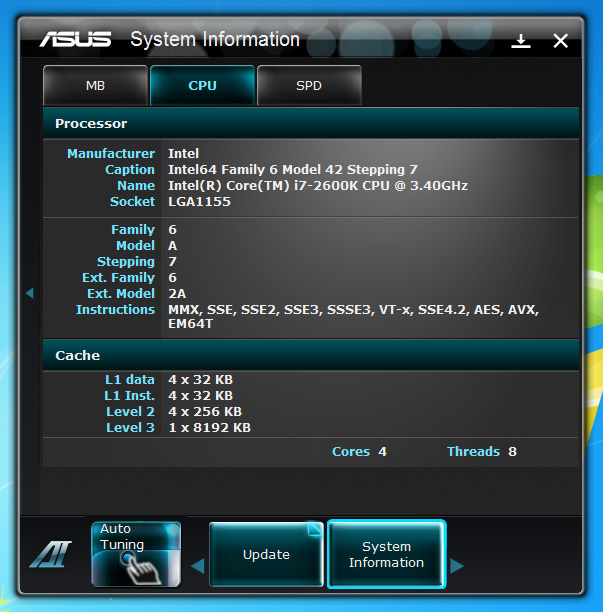The height and width of the screenshot is (612, 603).
Task: Click the window title System Information
Action: 215,39
